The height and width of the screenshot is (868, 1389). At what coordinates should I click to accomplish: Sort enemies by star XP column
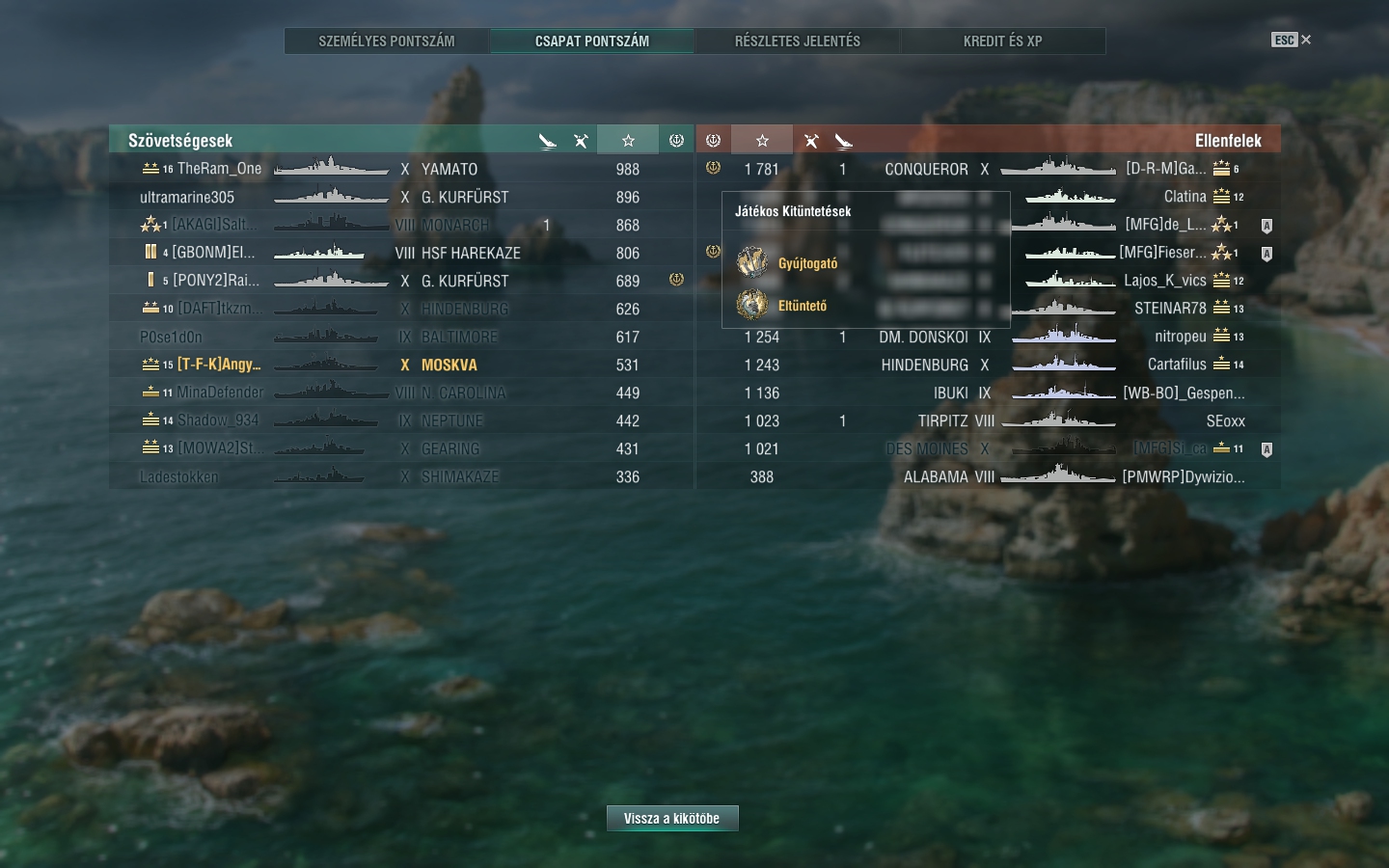tap(762, 141)
